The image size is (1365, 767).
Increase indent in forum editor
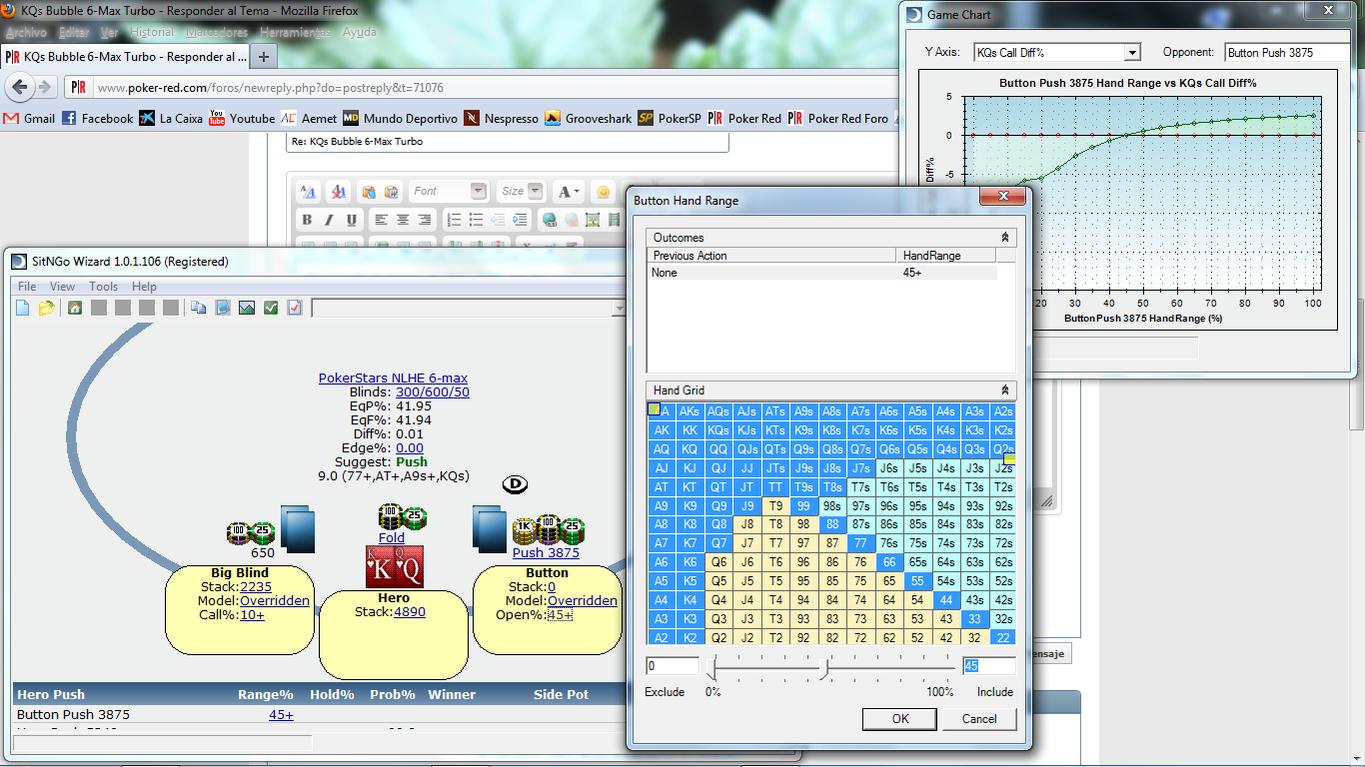520,219
